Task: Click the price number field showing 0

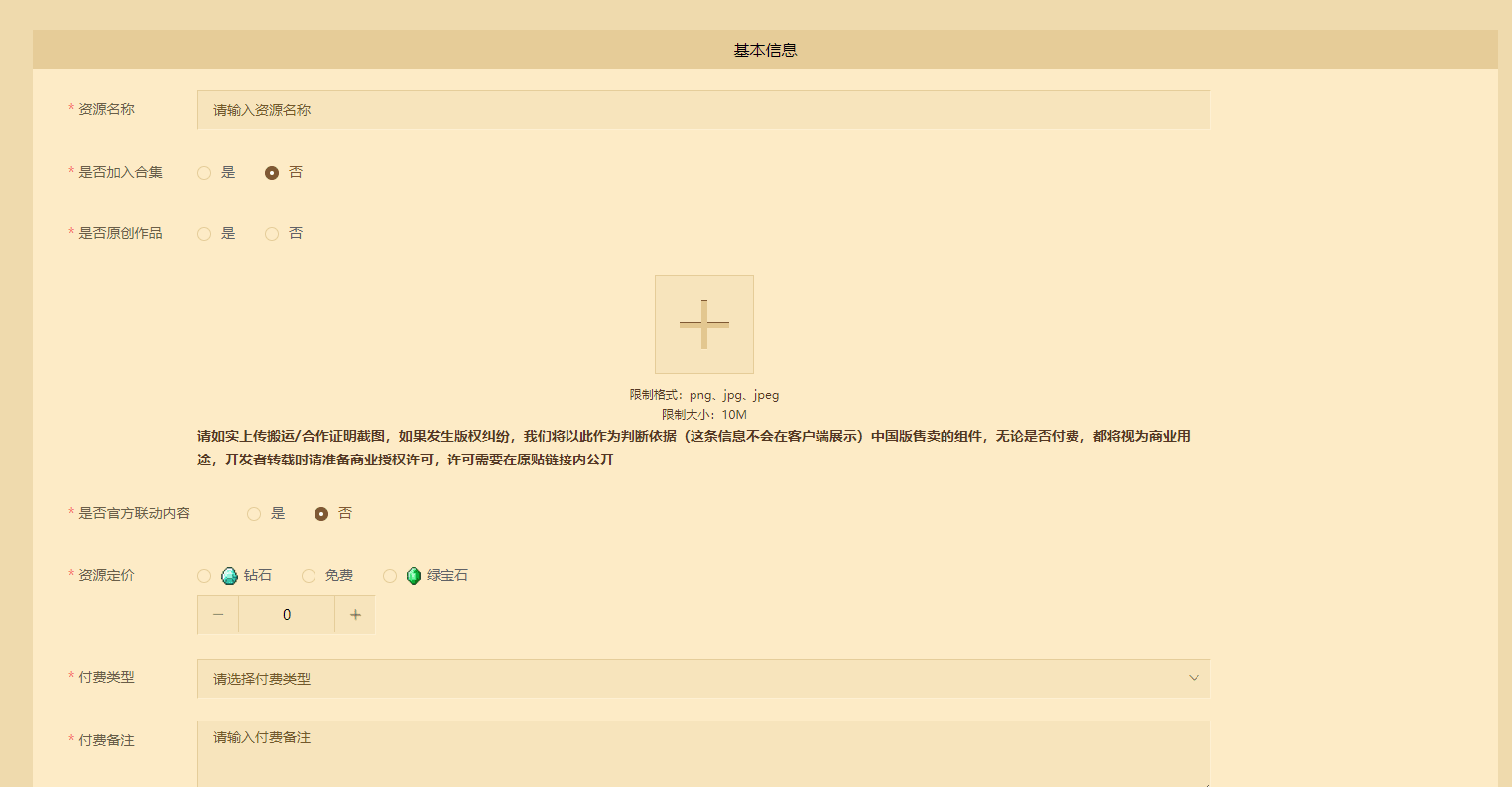Action: click(x=287, y=615)
